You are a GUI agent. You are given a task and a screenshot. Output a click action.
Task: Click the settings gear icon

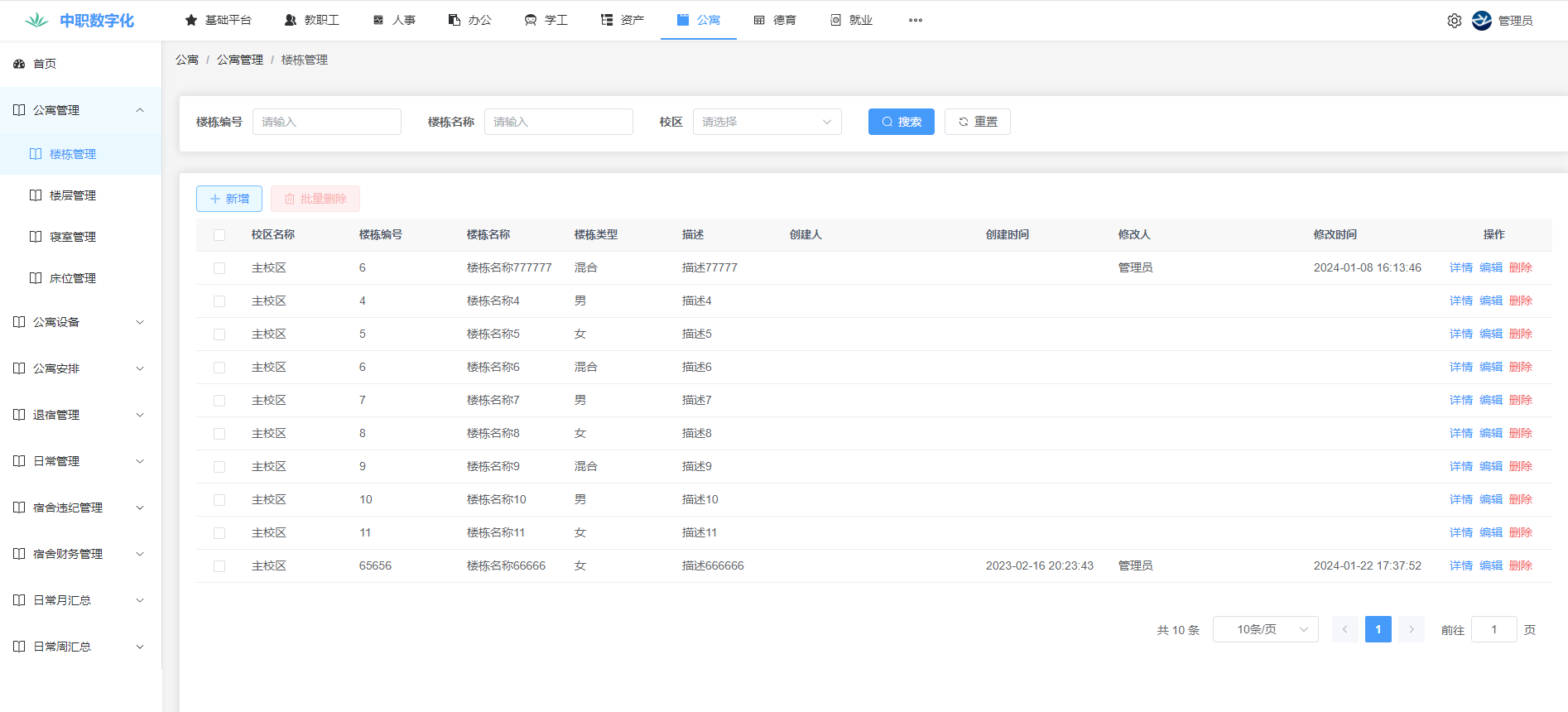[x=1454, y=21]
